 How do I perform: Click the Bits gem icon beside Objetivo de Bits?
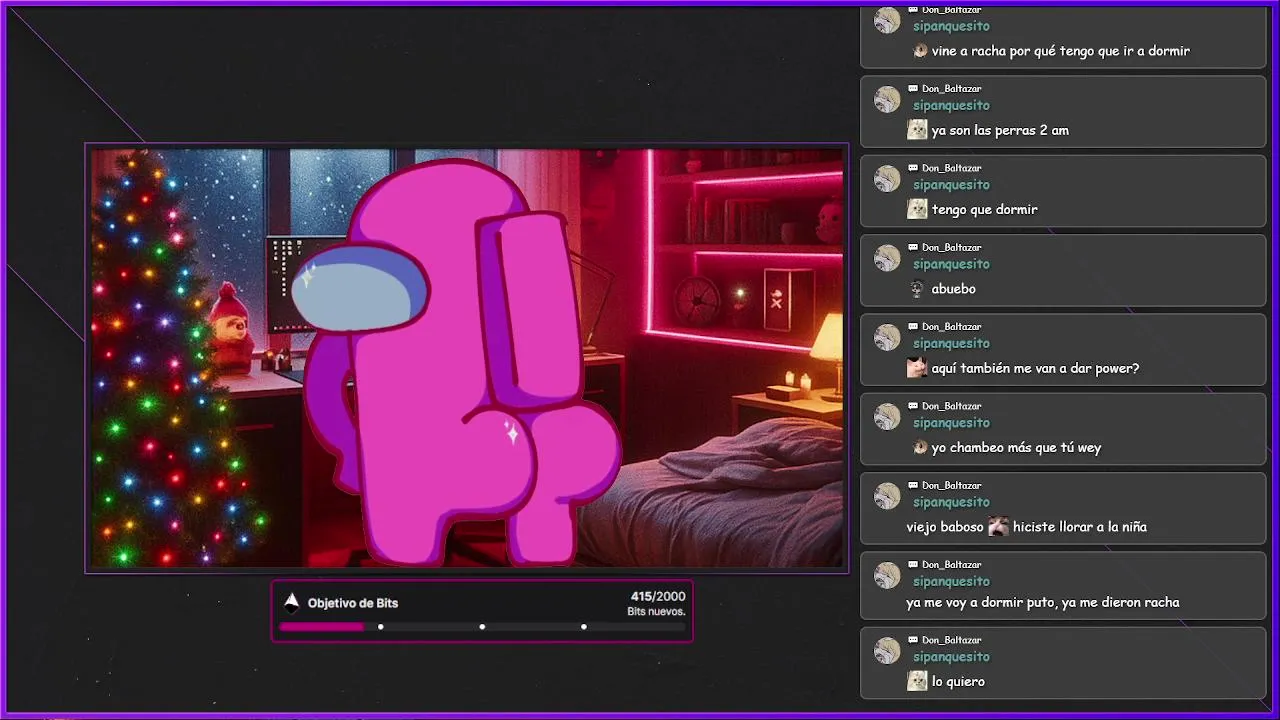coord(292,602)
